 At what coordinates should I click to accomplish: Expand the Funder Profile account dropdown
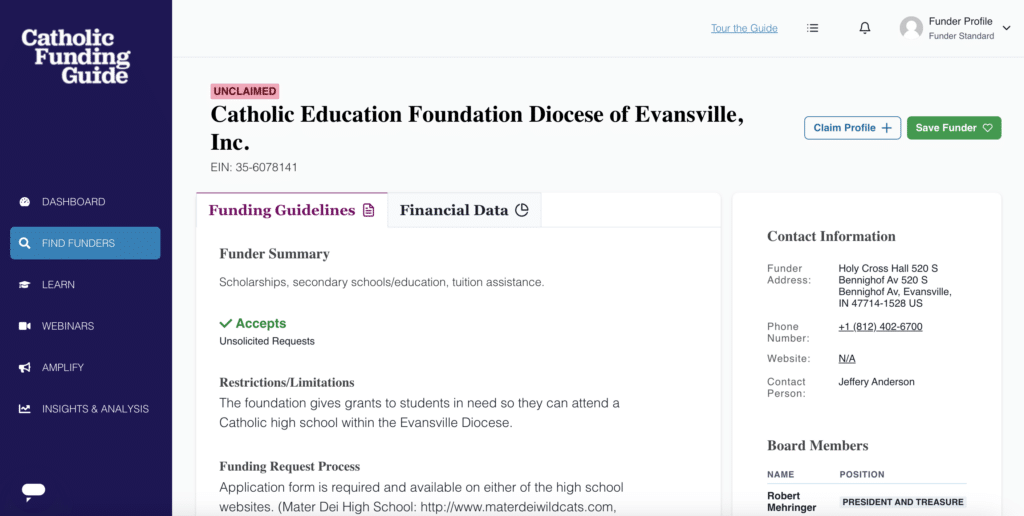coord(1006,27)
